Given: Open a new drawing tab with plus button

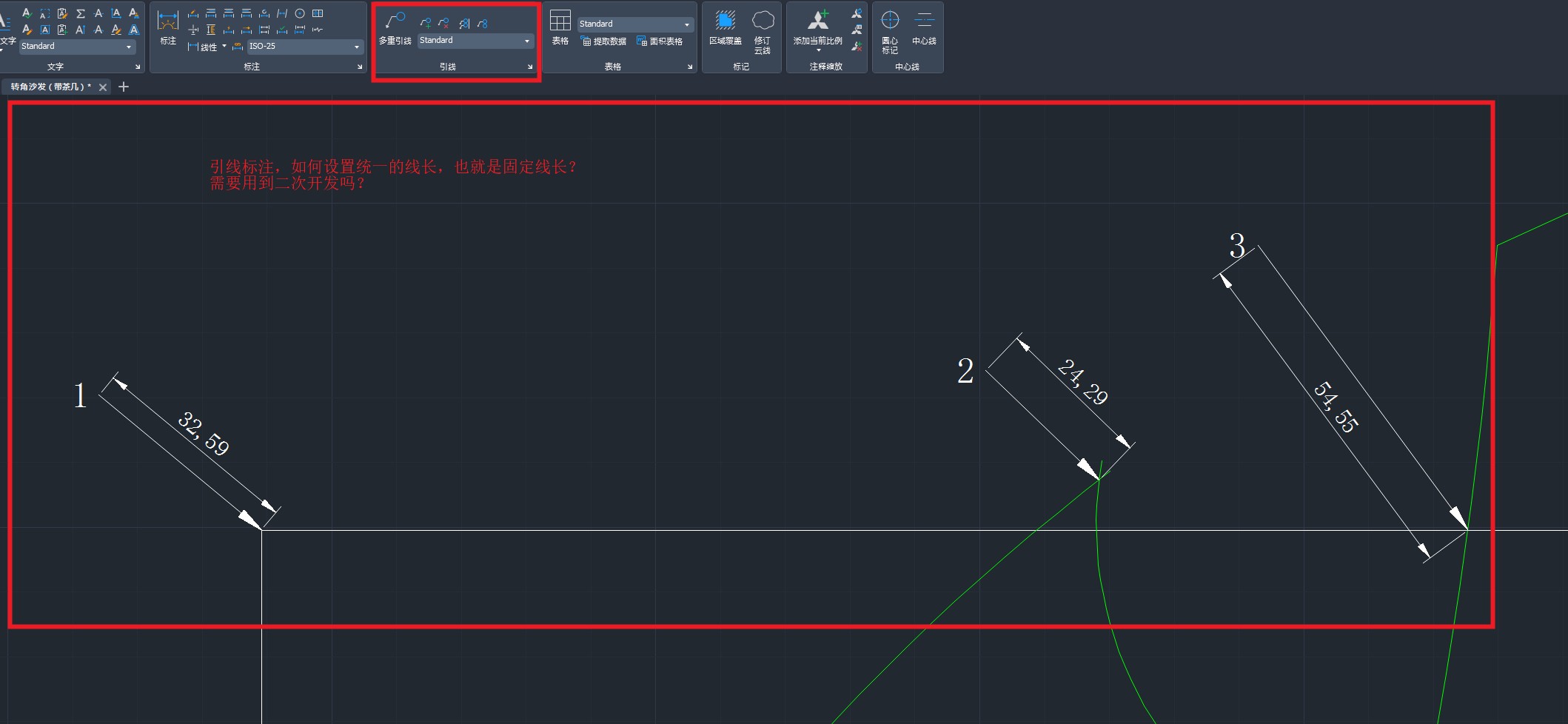Looking at the screenshot, I should point(124,87).
